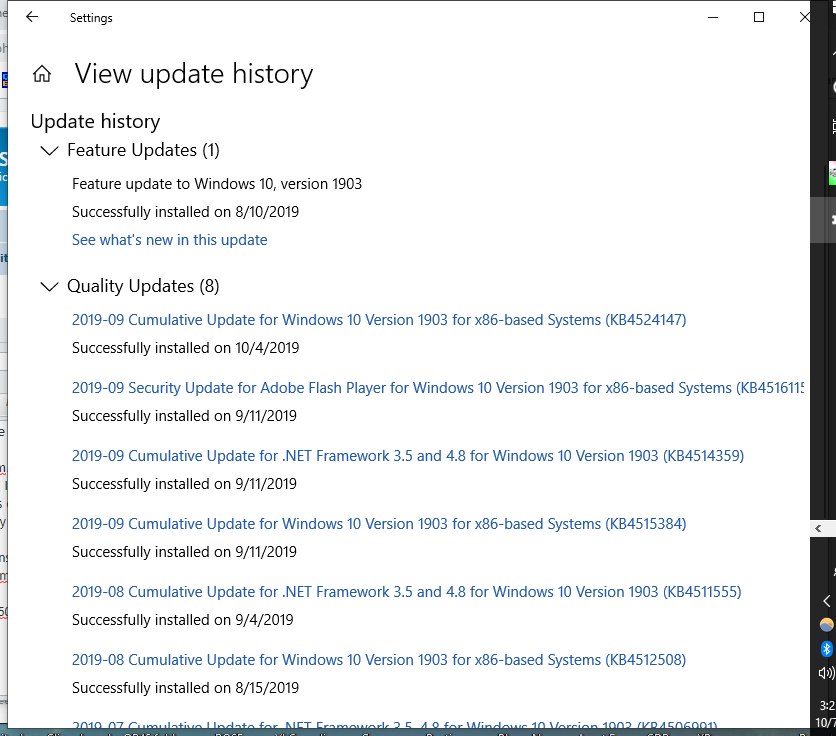The width and height of the screenshot is (836, 736).
Task: Minimize the Settings window
Action: coord(713,18)
